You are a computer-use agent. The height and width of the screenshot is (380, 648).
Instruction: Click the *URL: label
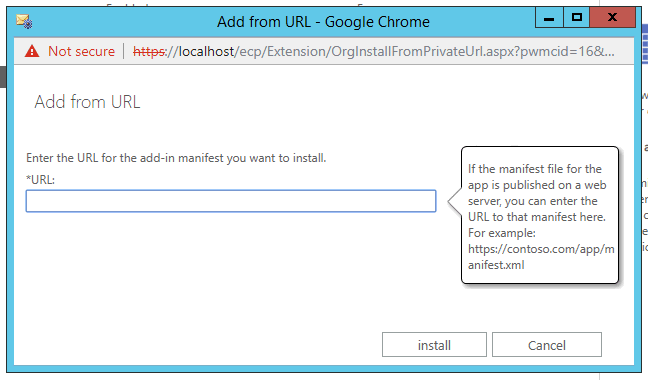click(x=40, y=180)
